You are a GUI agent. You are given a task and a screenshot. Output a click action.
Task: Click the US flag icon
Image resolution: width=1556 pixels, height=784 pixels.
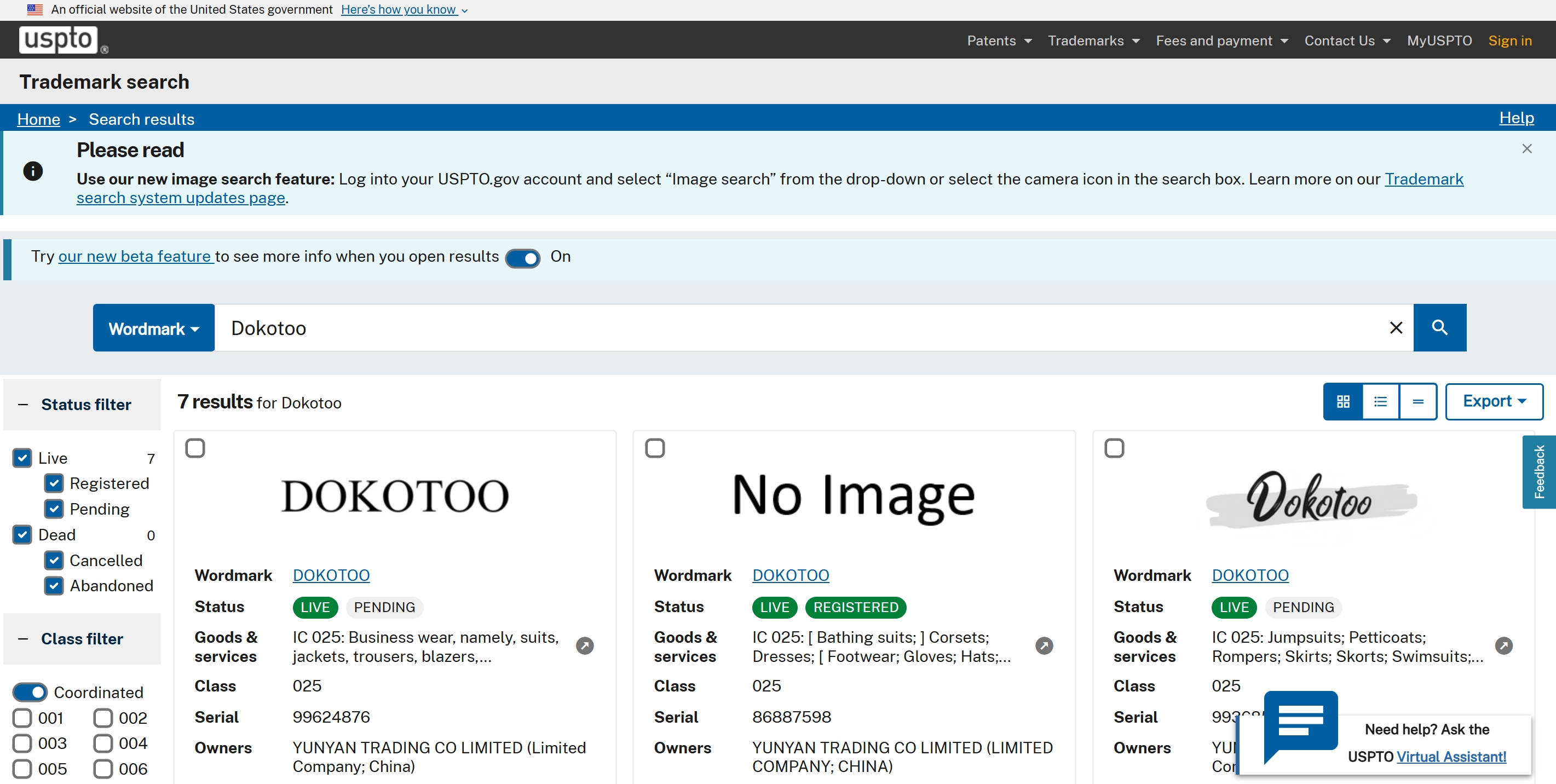(35, 9)
